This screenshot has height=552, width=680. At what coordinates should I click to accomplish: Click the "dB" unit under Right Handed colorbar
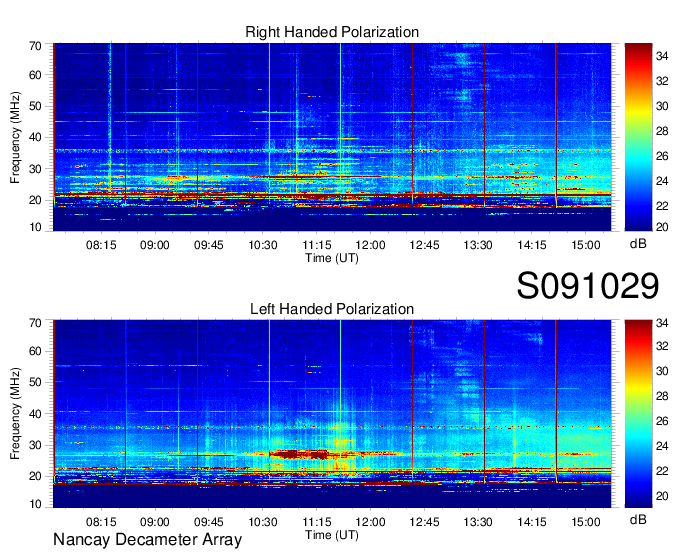coord(638,244)
